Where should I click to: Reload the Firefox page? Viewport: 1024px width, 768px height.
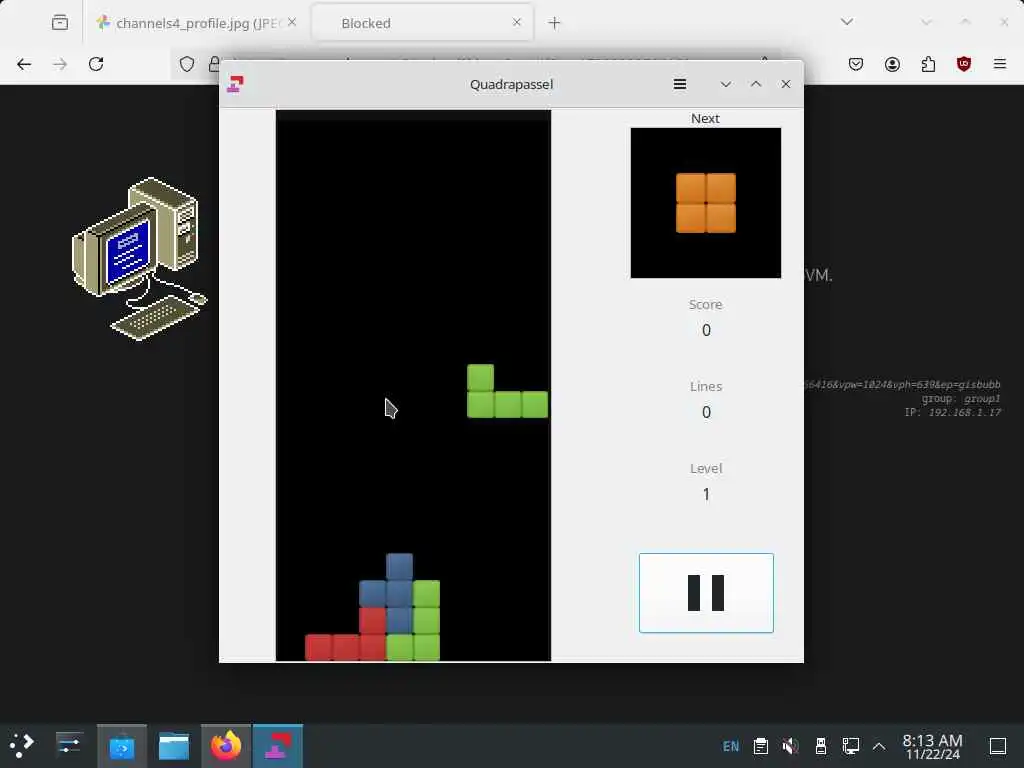pos(96,64)
